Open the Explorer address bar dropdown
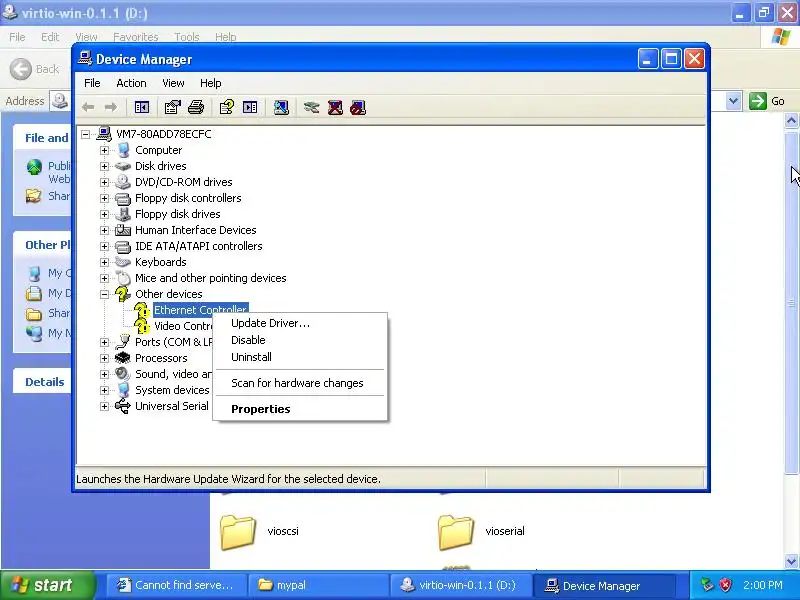 733,101
